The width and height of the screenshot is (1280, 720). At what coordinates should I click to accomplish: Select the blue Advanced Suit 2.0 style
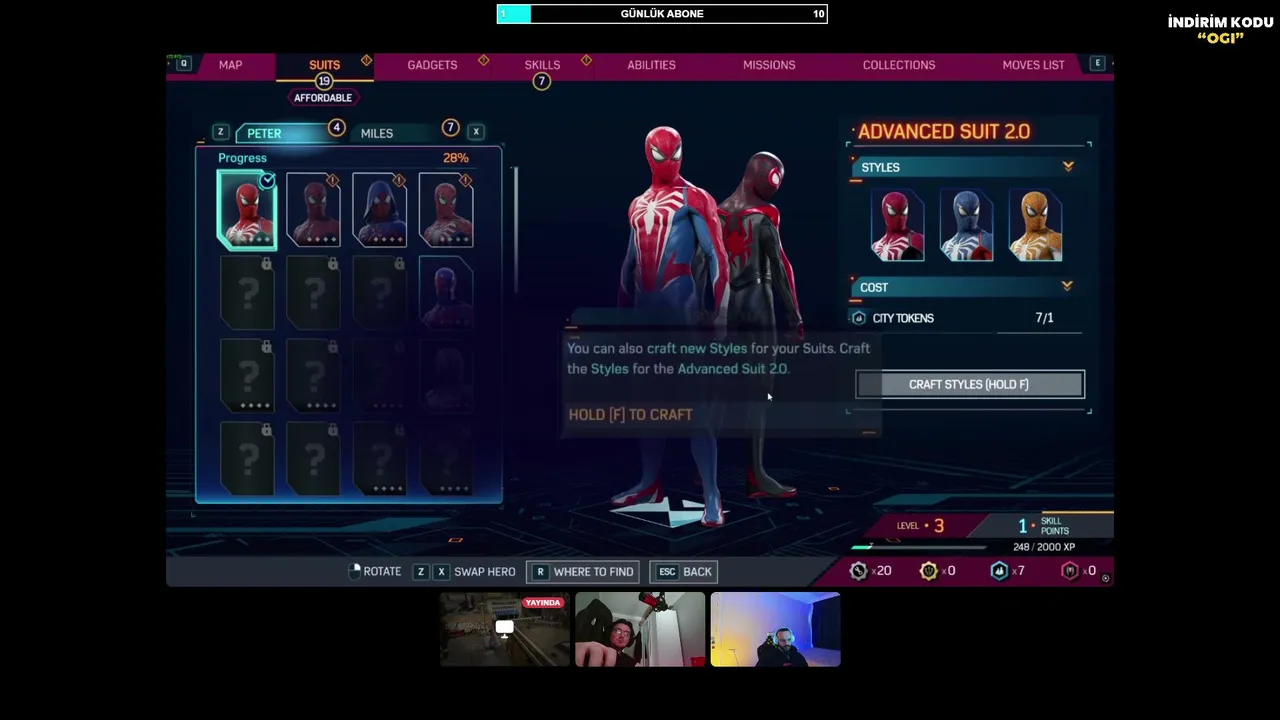[966, 226]
